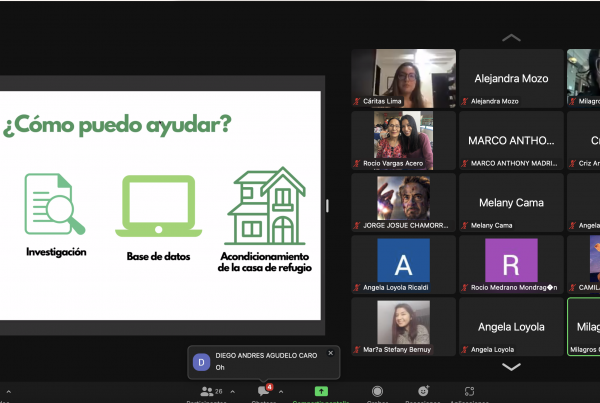Select Angela Loyola participant tile
This screenshot has height=403, width=600.
click(511, 326)
